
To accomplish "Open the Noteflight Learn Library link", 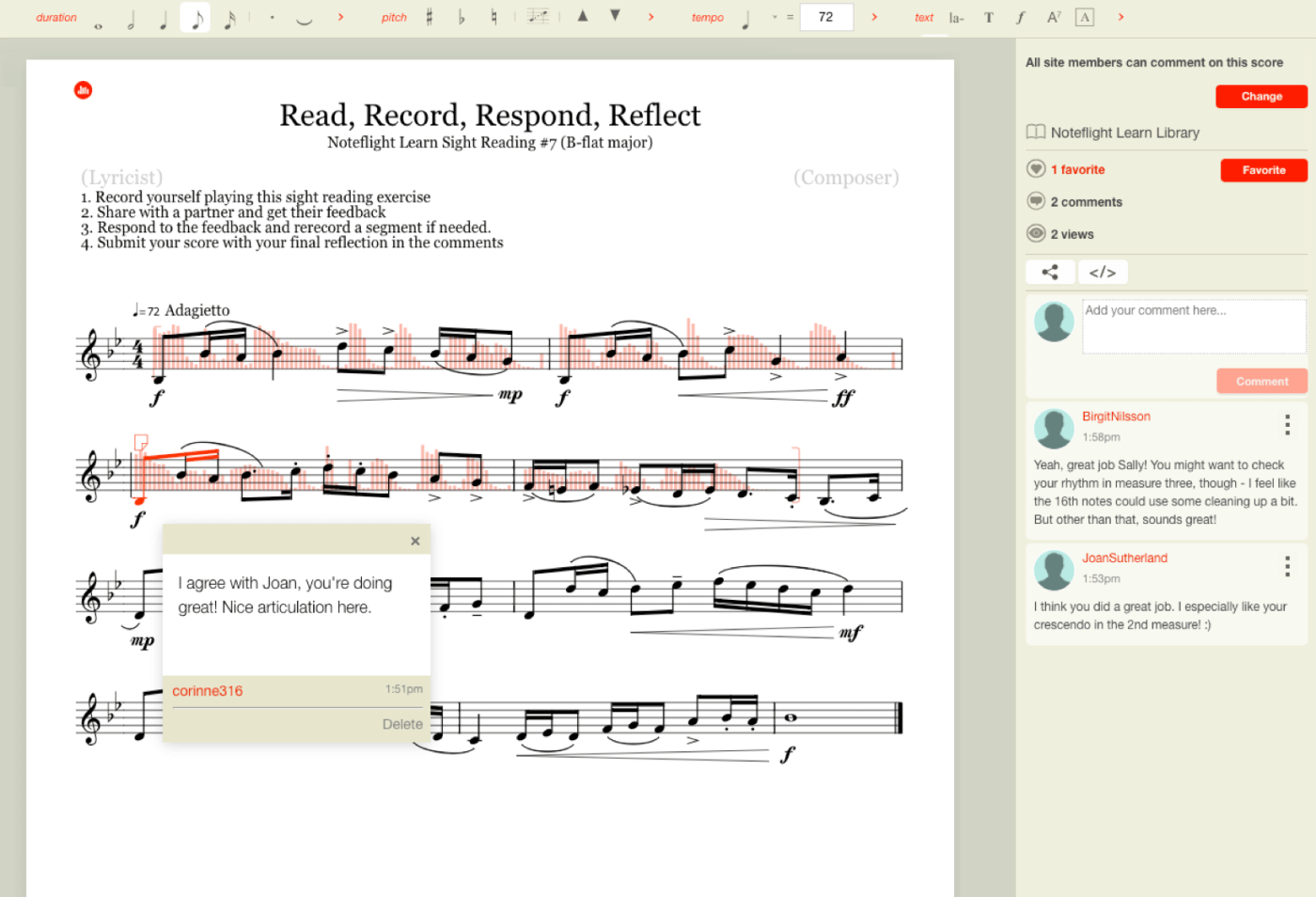I will tap(1125, 133).
